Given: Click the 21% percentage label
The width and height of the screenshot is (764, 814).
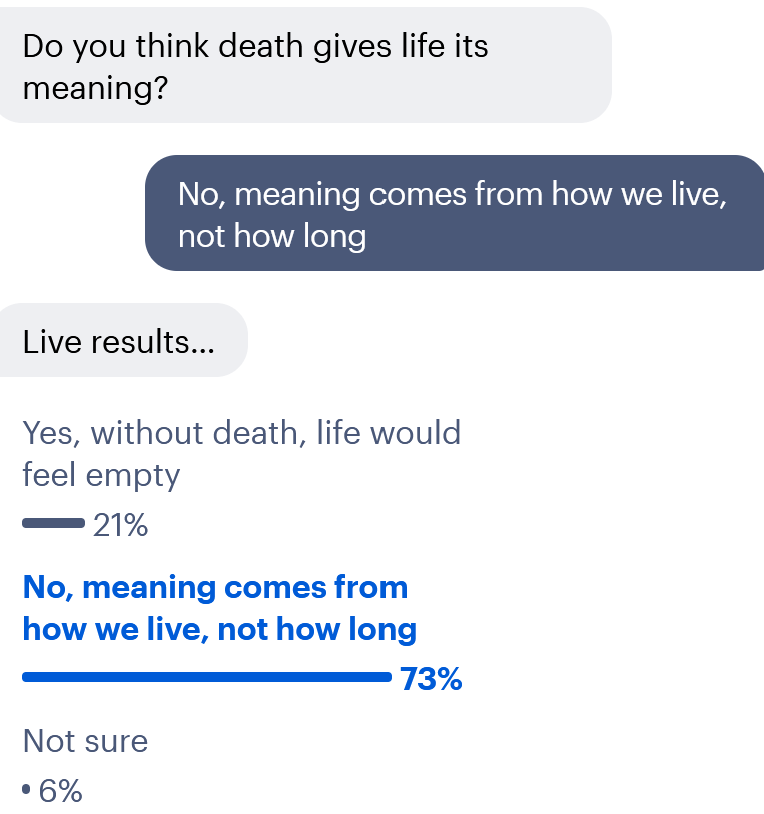Looking at the screenshot, I should click(x=120, y=525).
